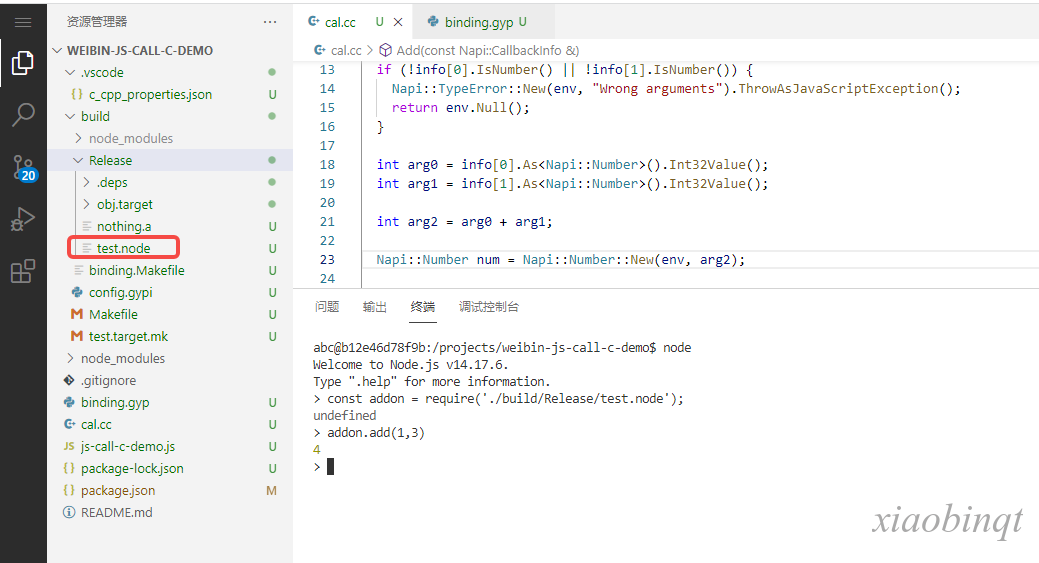Open .gitignore in the explorer
1039x563 pixels.
(108, 380)
